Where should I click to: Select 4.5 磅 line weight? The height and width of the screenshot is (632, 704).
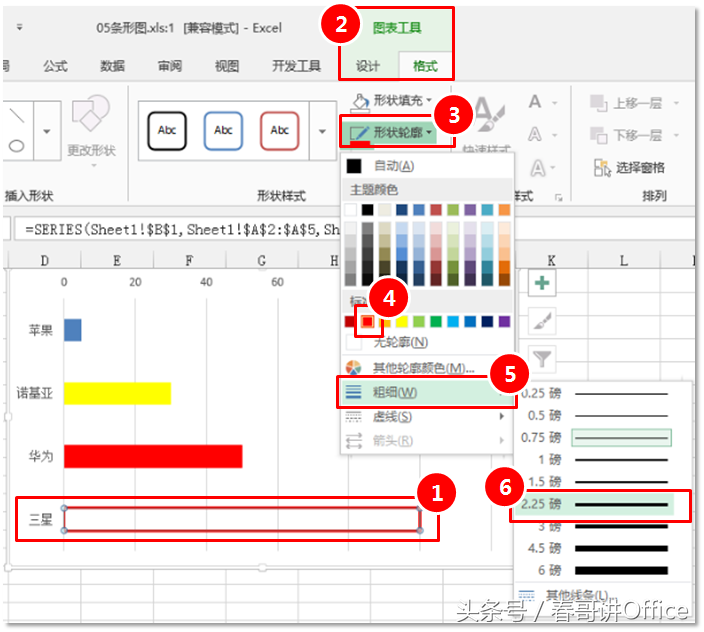(x=595, y=548)
